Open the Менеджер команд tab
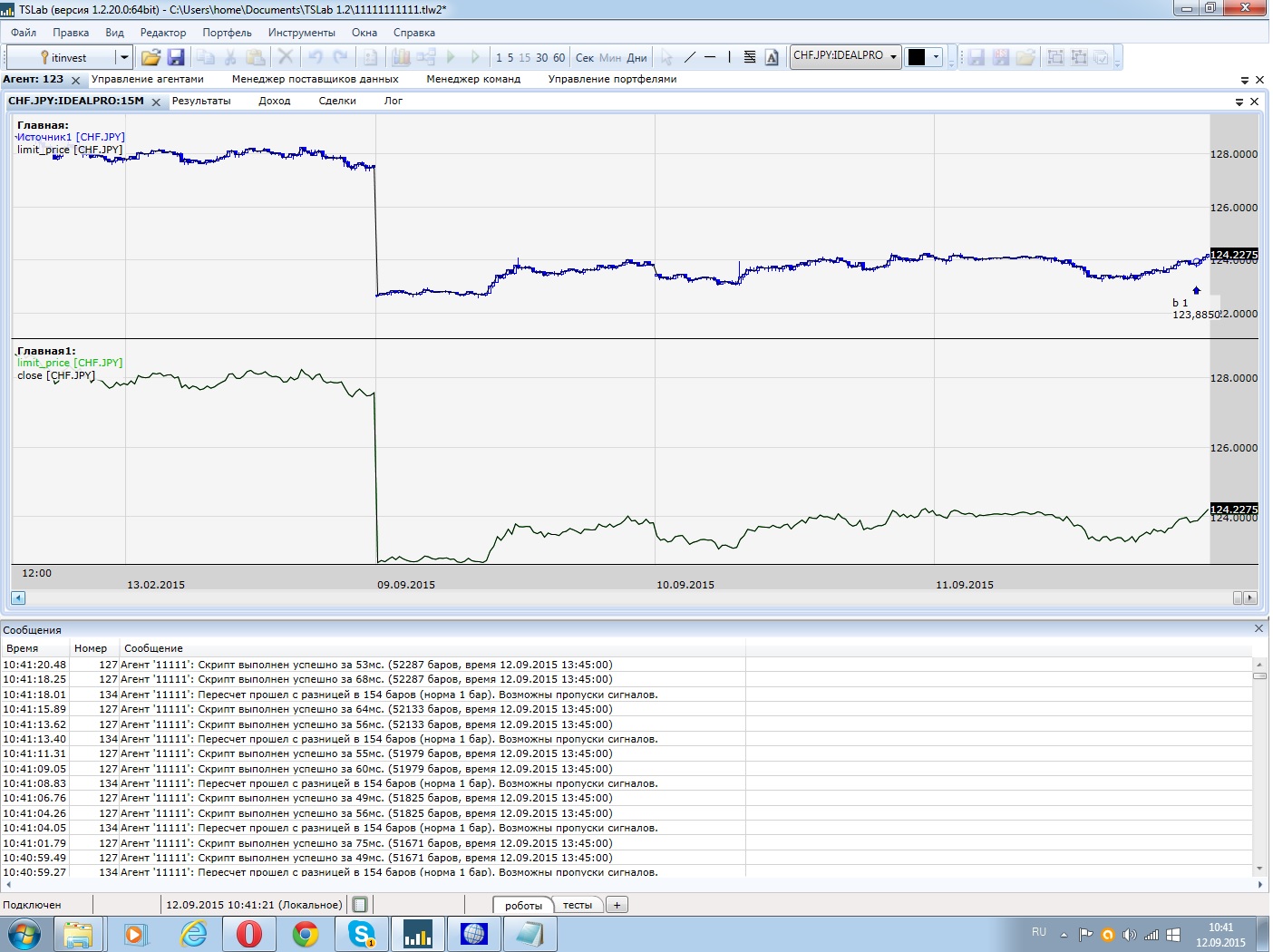Image resolution: width=1273 pixels, height=952 pixels. [473, 79]
